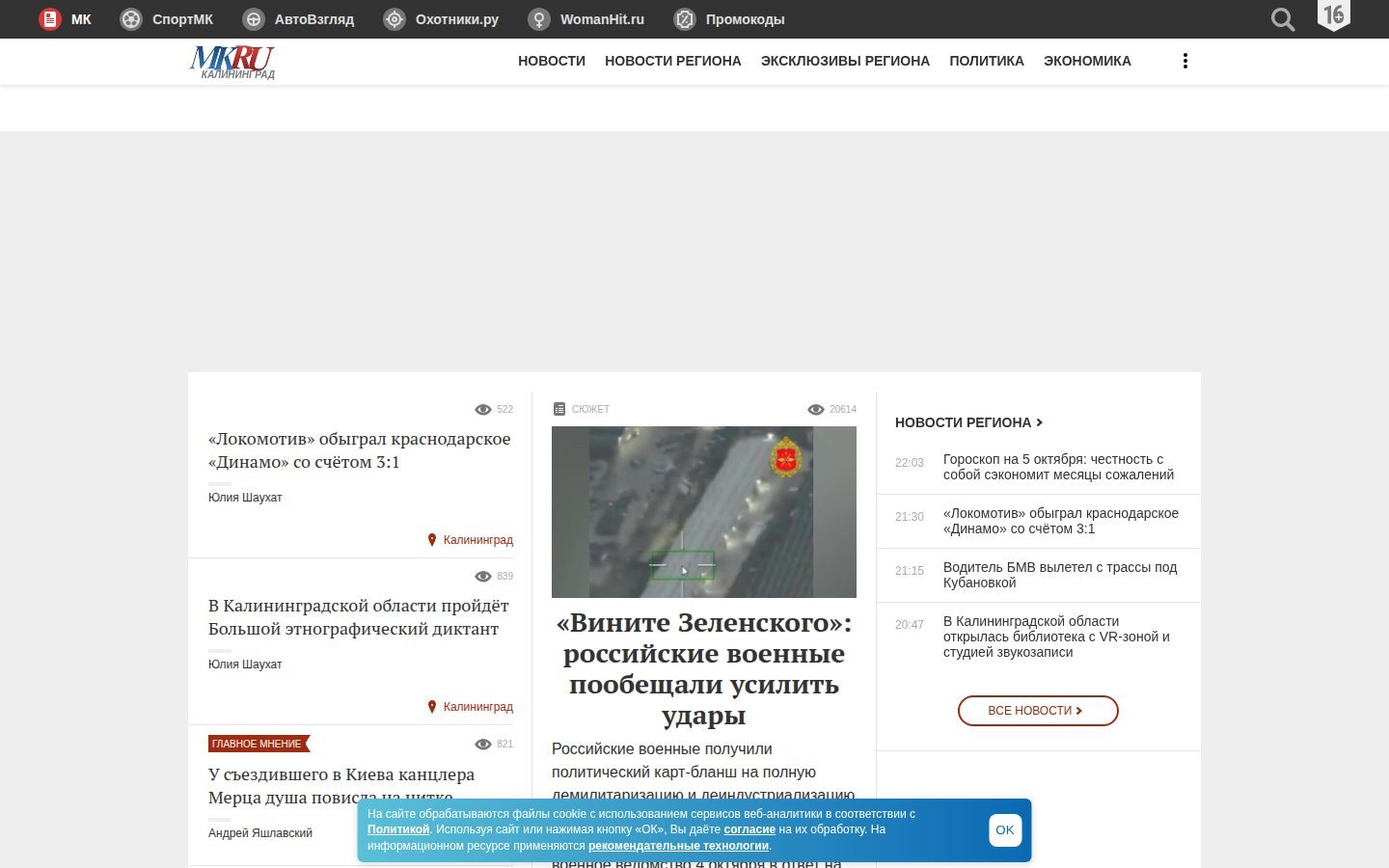Click the Промокоды coupon icon
Viewport: 1389px width, 868px height.
click(685, 19)
